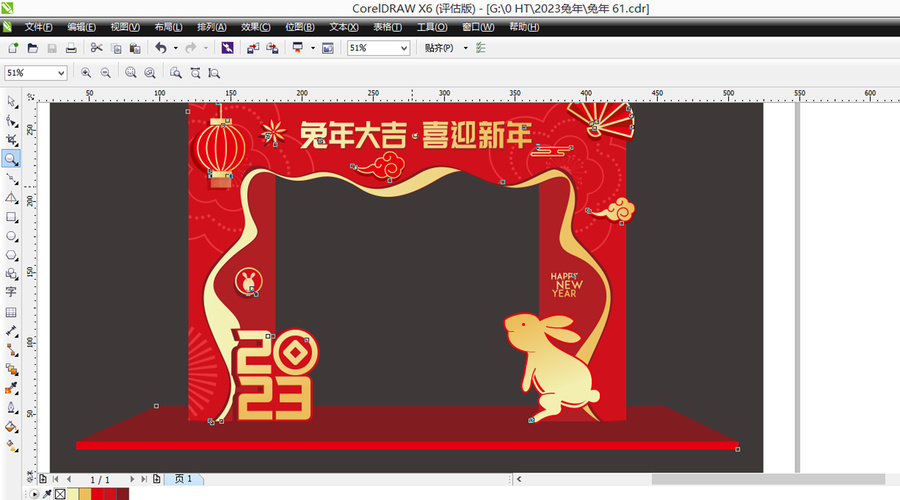Go to the first page arrow
Viewport: 900px width, 500px height.
click(56, 479)
